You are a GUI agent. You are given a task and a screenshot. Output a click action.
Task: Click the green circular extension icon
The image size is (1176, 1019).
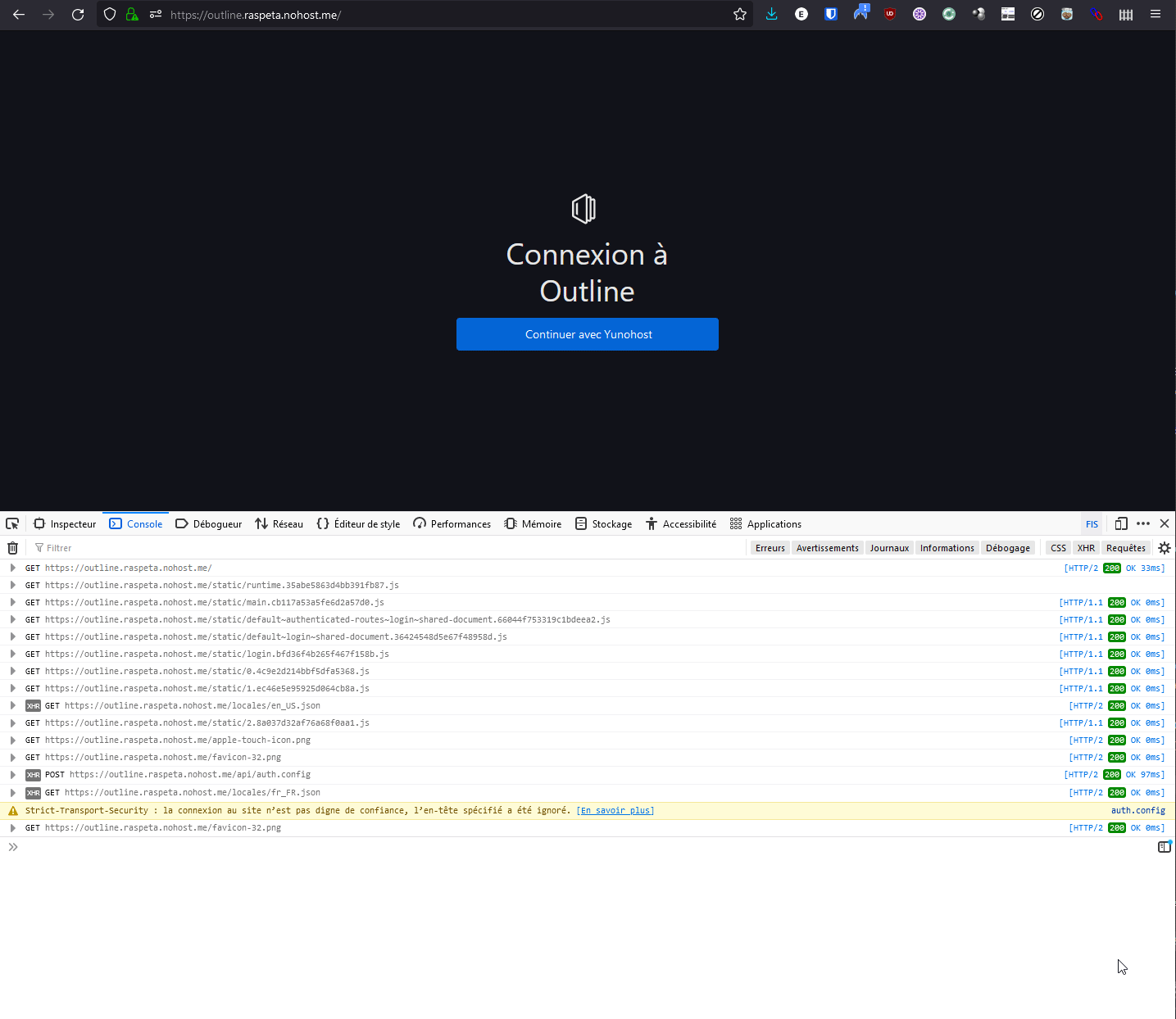point(949,14)
